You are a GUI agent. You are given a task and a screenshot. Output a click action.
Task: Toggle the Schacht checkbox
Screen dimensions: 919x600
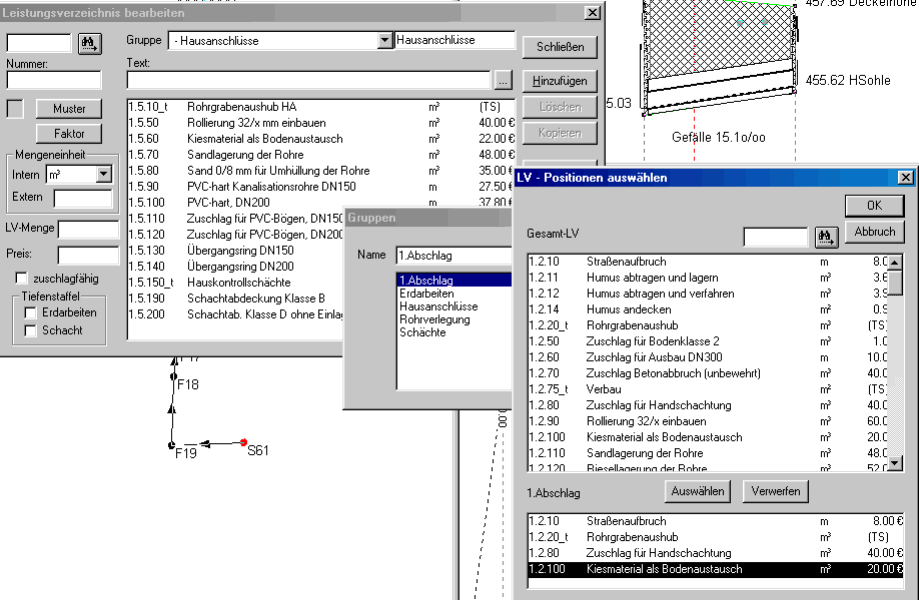[x=30, y=330]
